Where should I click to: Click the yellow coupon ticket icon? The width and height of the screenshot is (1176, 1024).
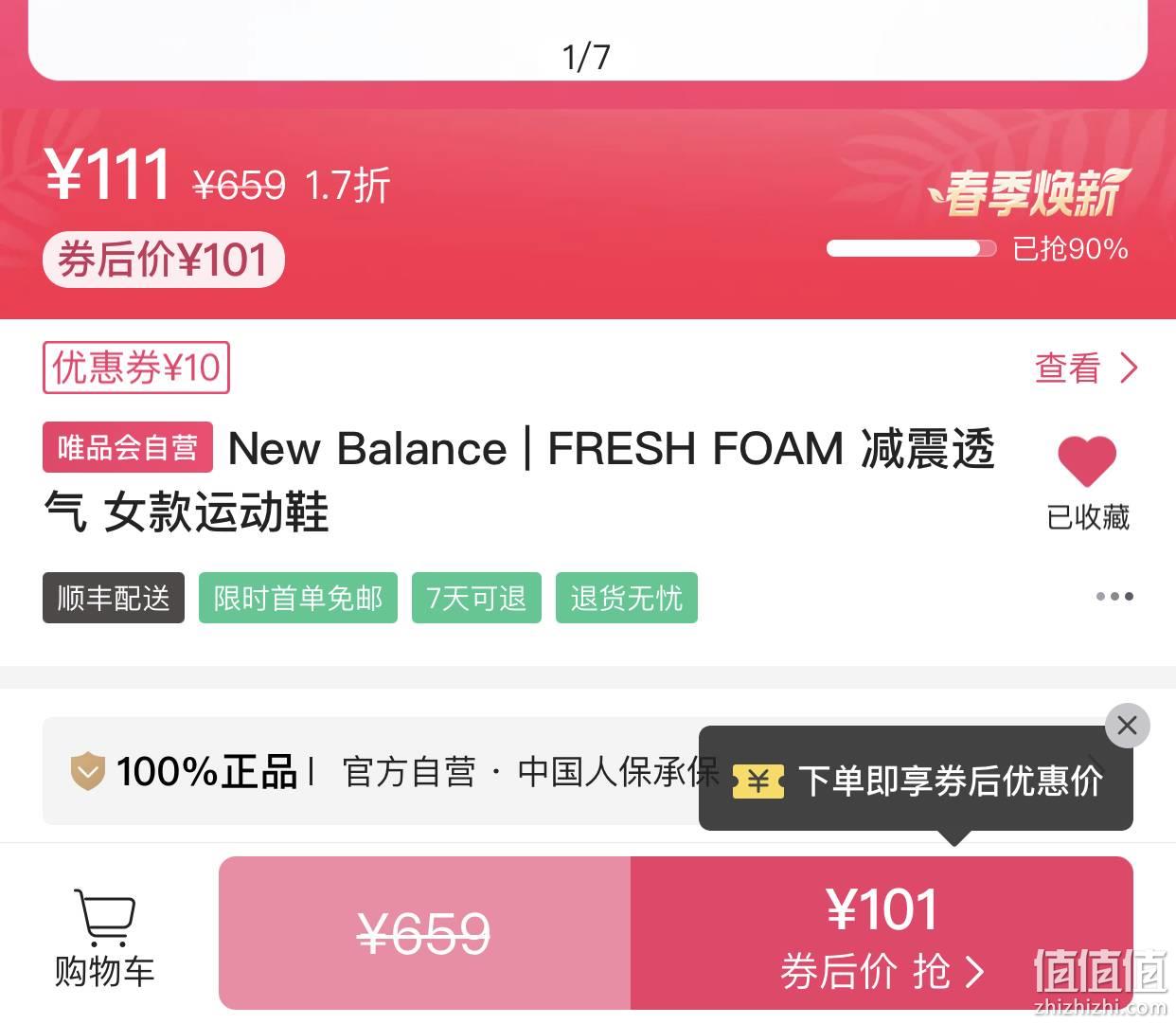click(758, 781)
